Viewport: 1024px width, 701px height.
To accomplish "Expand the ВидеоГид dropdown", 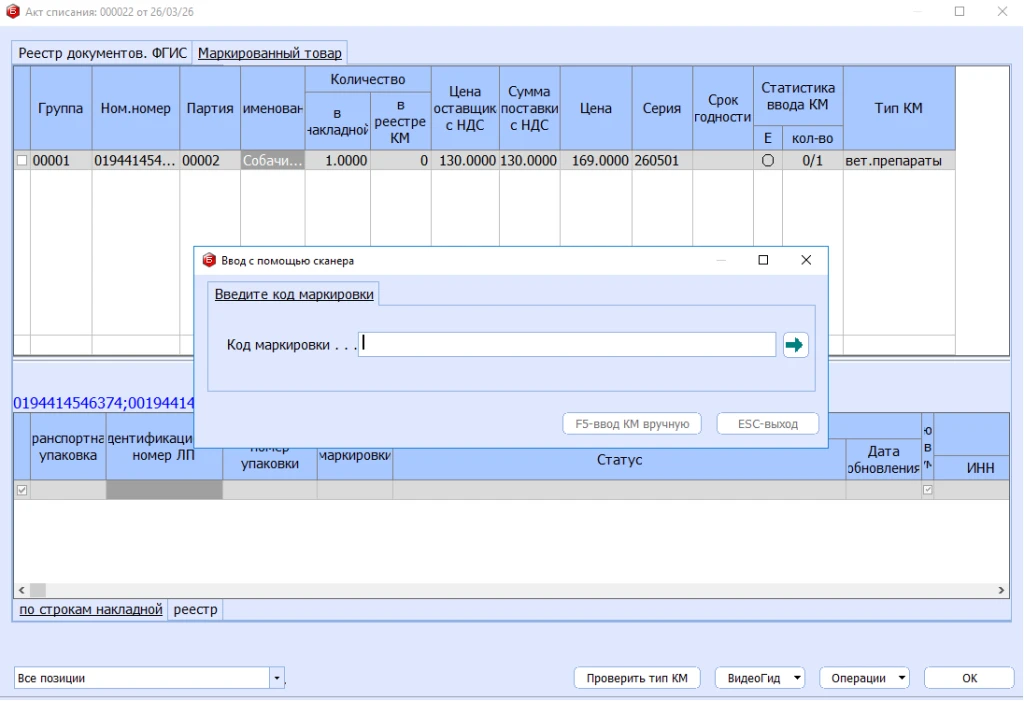I will tap(797, 678).
